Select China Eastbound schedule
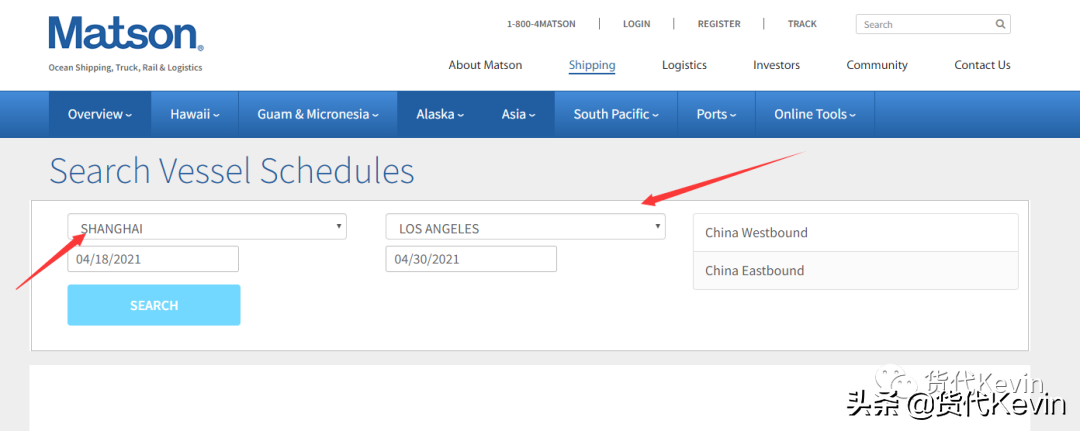 point(855,271)
